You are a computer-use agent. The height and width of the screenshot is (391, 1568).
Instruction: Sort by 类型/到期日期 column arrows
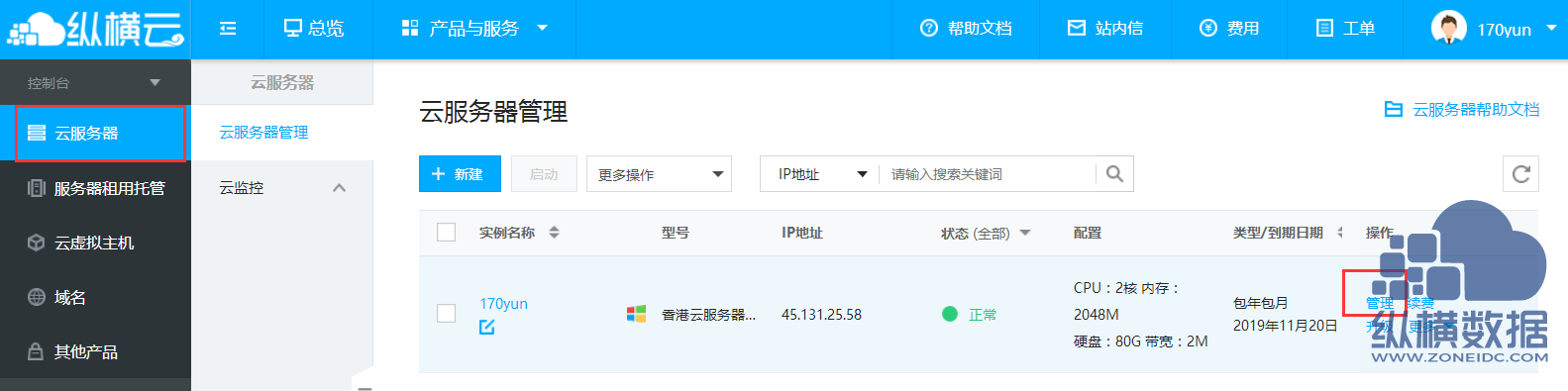pos(1339,233)
